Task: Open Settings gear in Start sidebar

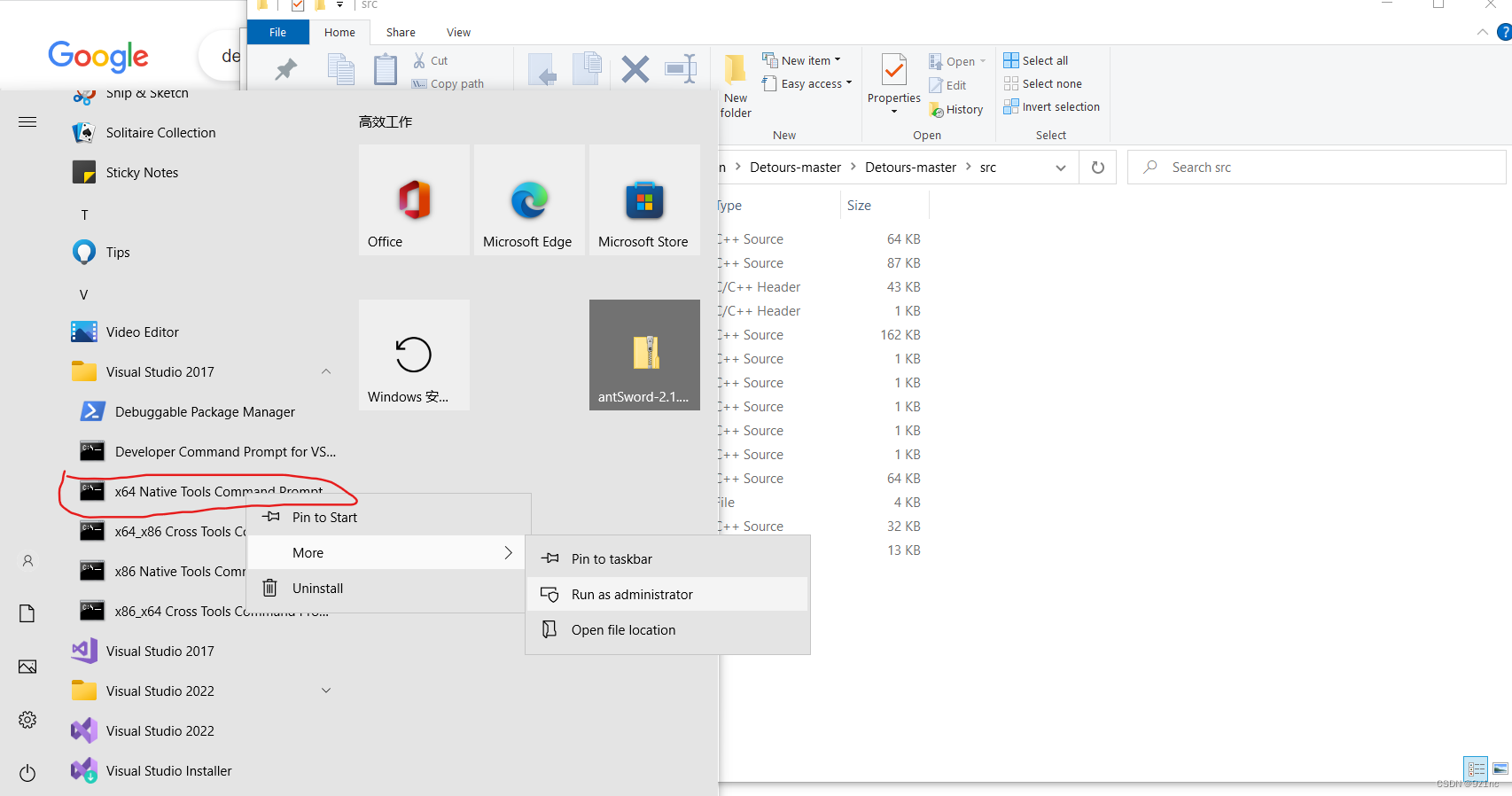Action: pyautogui.click(x=27, y=720)
